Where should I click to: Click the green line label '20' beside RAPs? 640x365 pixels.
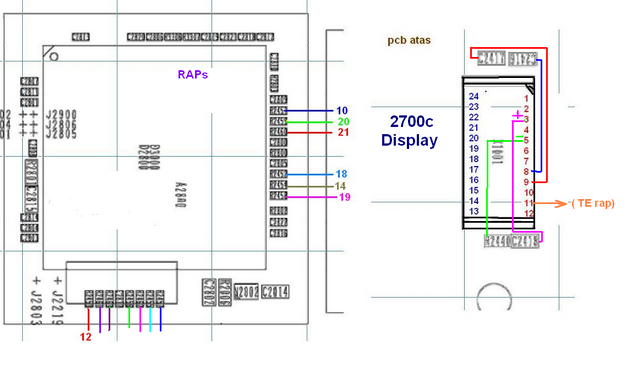pyautogui.click(x=343, y=122)
